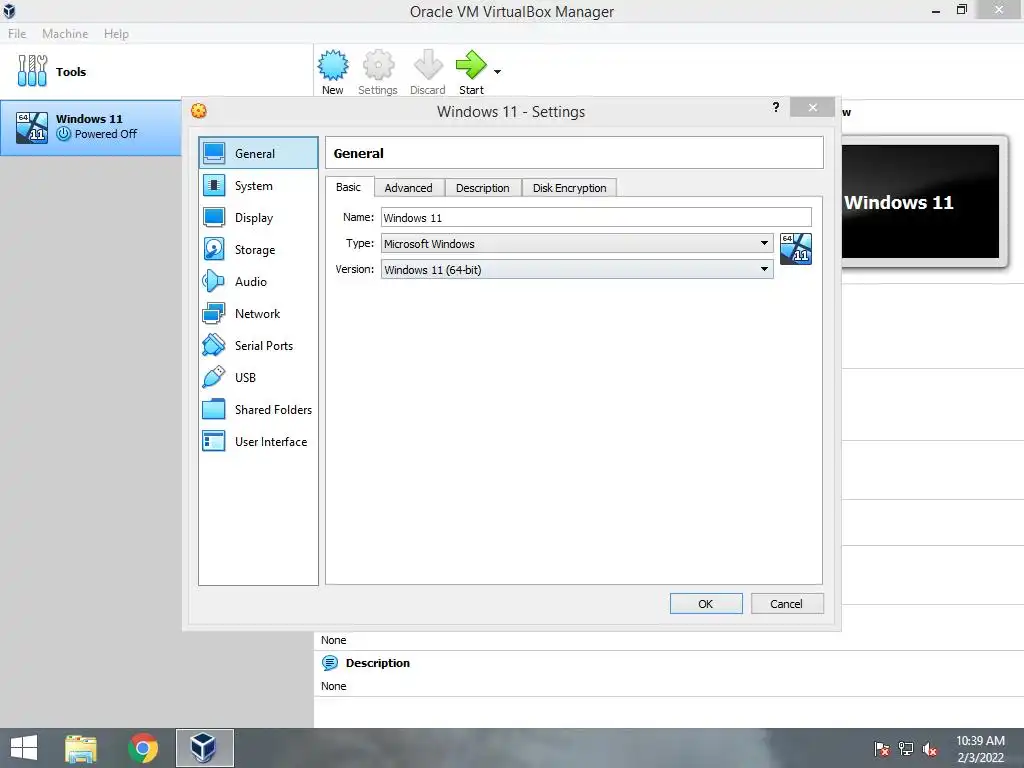1024x768 pixels.
Task: Open the File menu
Action: point(17,33)
